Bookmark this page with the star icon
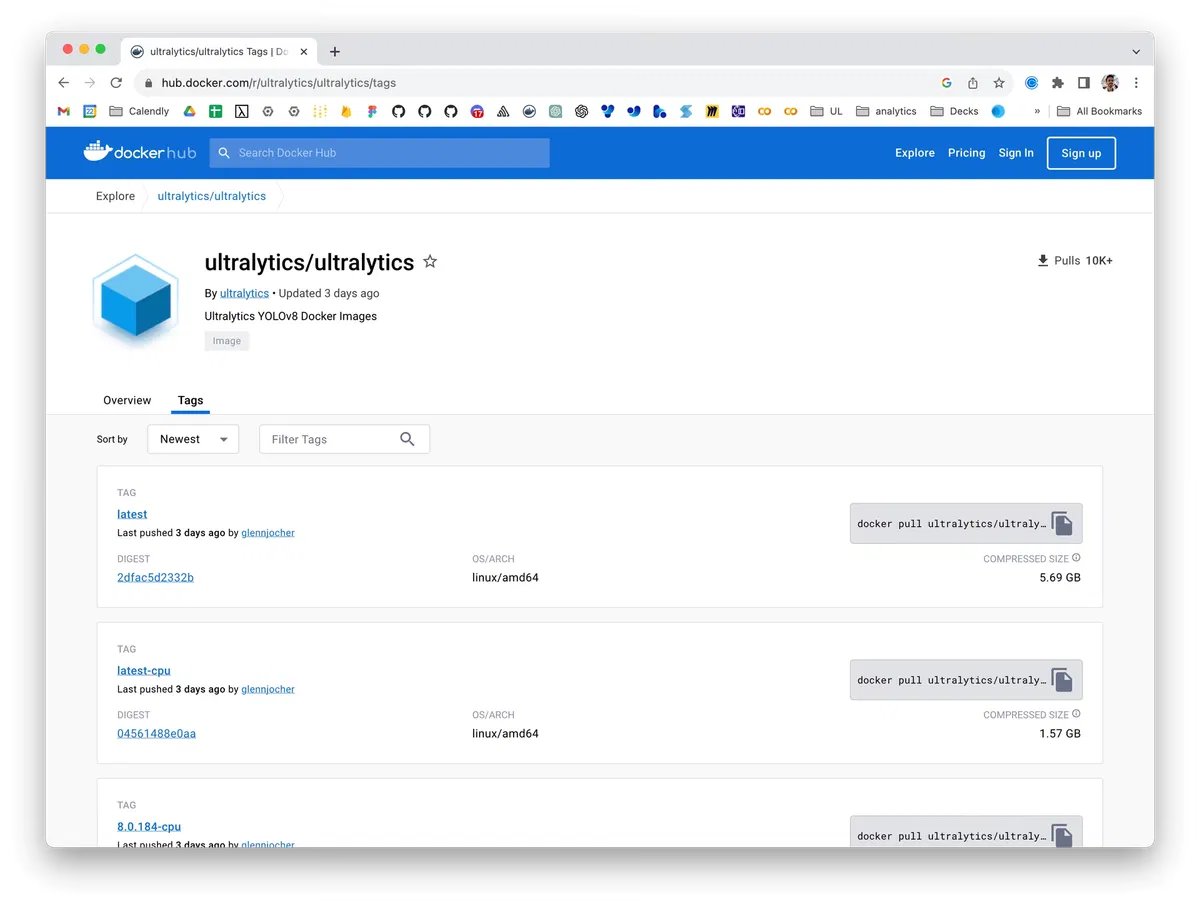This screenshot has height=908, width=1200. 999,83
